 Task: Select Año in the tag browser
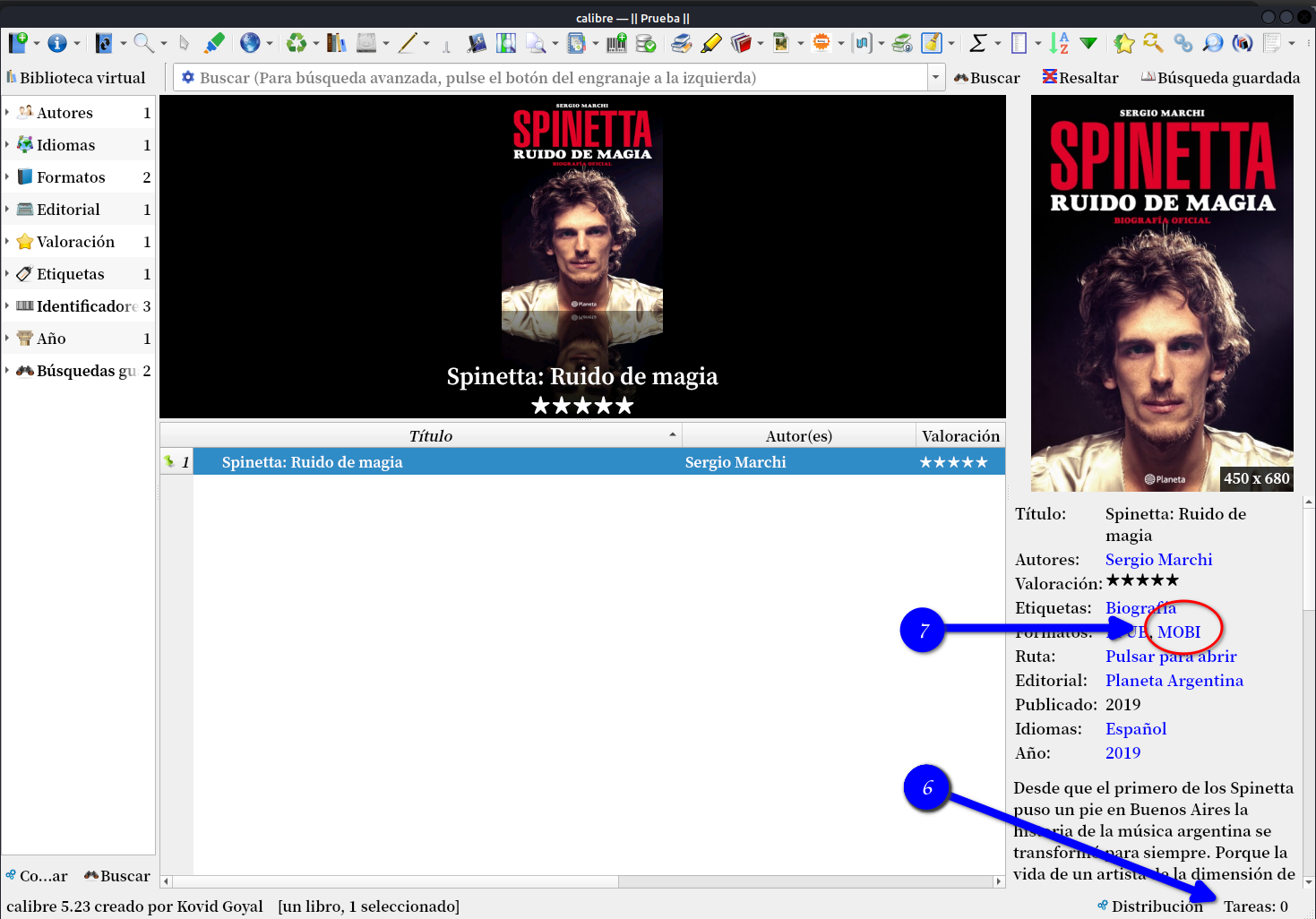(x=78, y=339)
